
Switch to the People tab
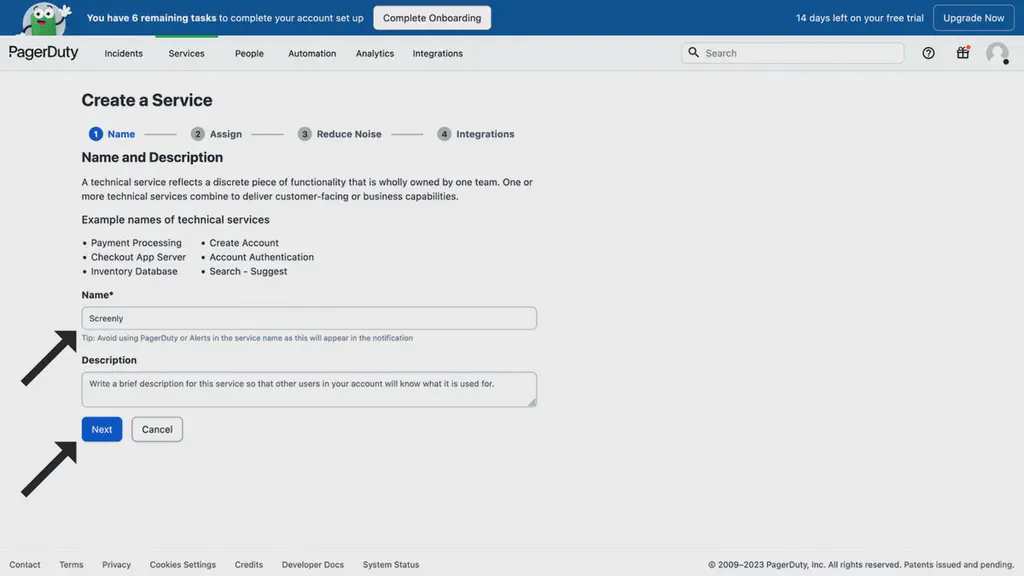coord(249,53)
